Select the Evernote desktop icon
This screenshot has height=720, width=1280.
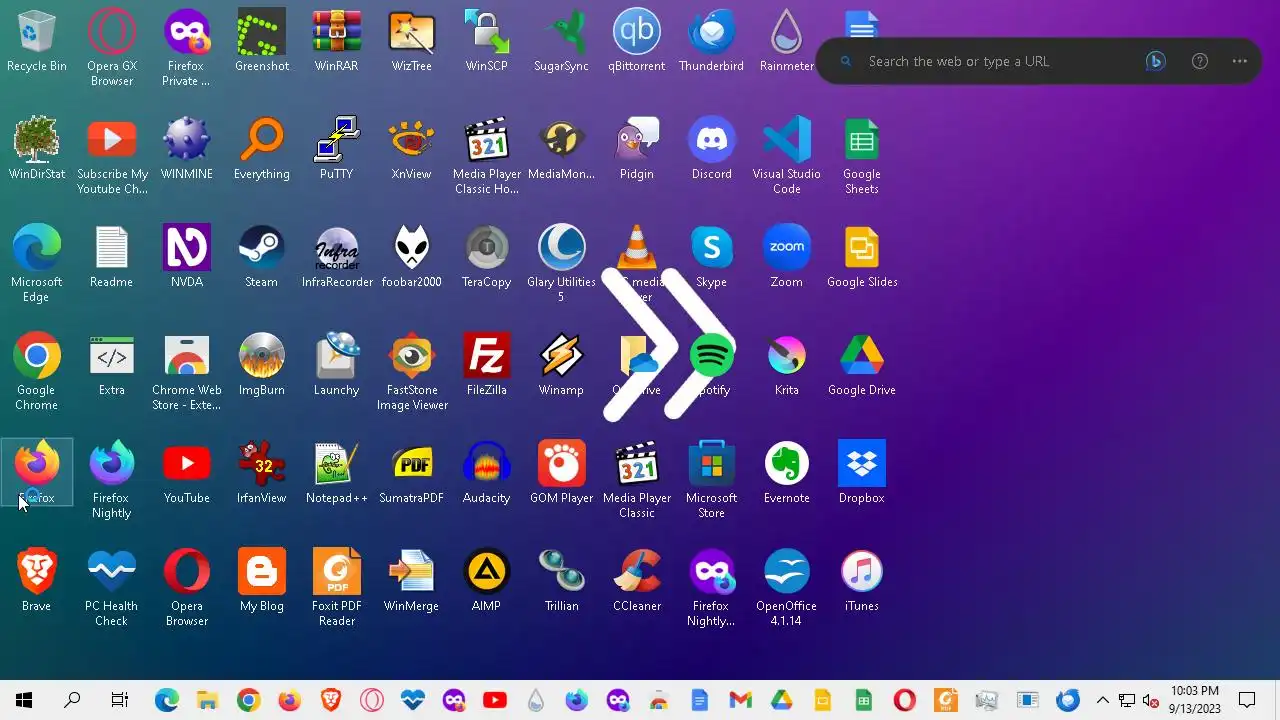(786, 474)
